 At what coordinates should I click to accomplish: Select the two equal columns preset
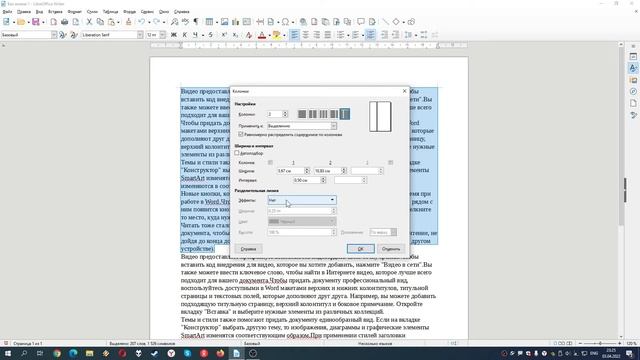[x=313, y=114]
